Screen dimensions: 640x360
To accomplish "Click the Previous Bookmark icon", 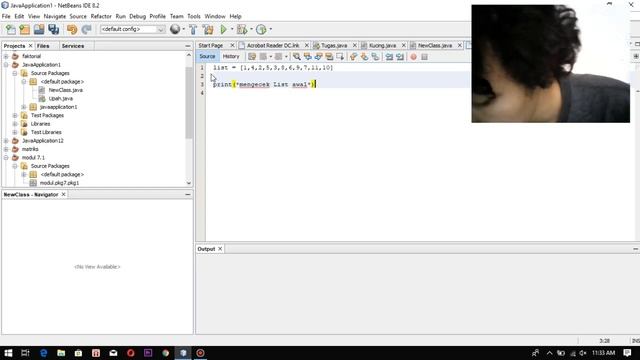I will pyautogui.click(x=353, y=57).
